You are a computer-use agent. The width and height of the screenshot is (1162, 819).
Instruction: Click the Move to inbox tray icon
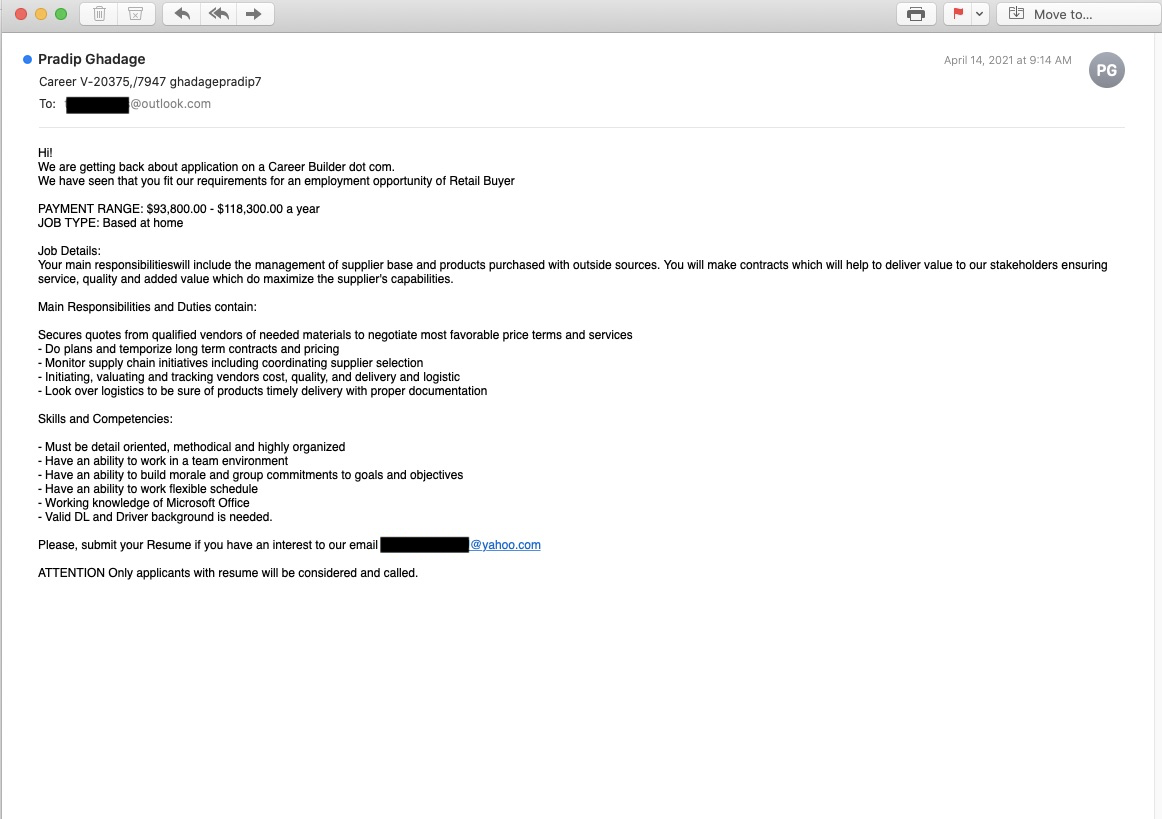point(1017,14)
